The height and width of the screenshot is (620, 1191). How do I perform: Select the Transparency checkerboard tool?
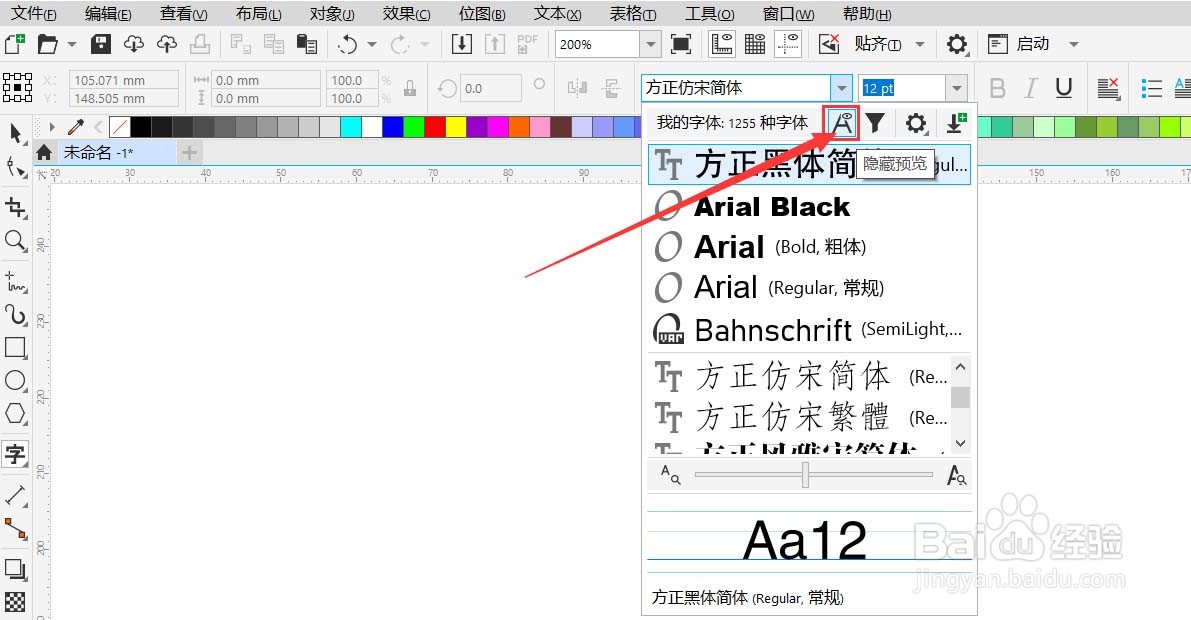[x=15, y=602]
